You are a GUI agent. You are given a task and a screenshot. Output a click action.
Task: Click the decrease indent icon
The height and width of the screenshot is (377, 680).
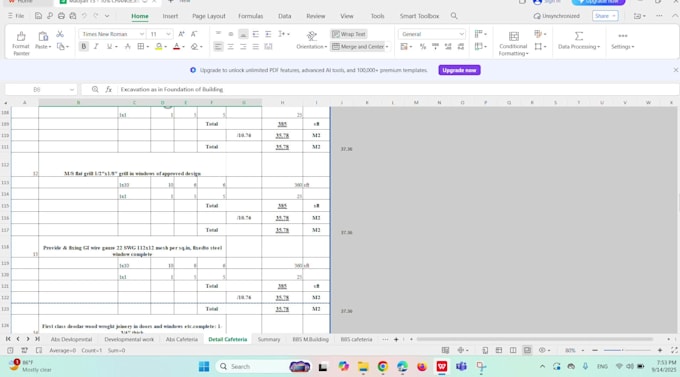pos(255,34)
